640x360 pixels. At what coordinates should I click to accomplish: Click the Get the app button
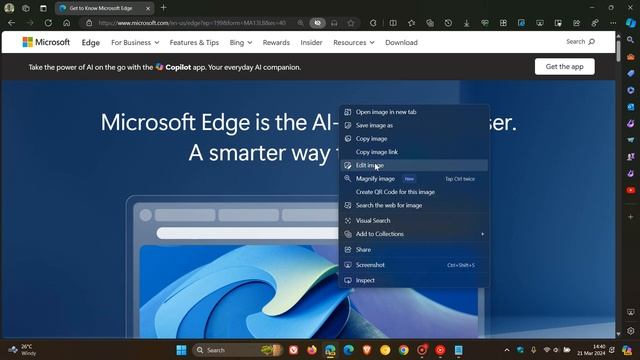564,67
